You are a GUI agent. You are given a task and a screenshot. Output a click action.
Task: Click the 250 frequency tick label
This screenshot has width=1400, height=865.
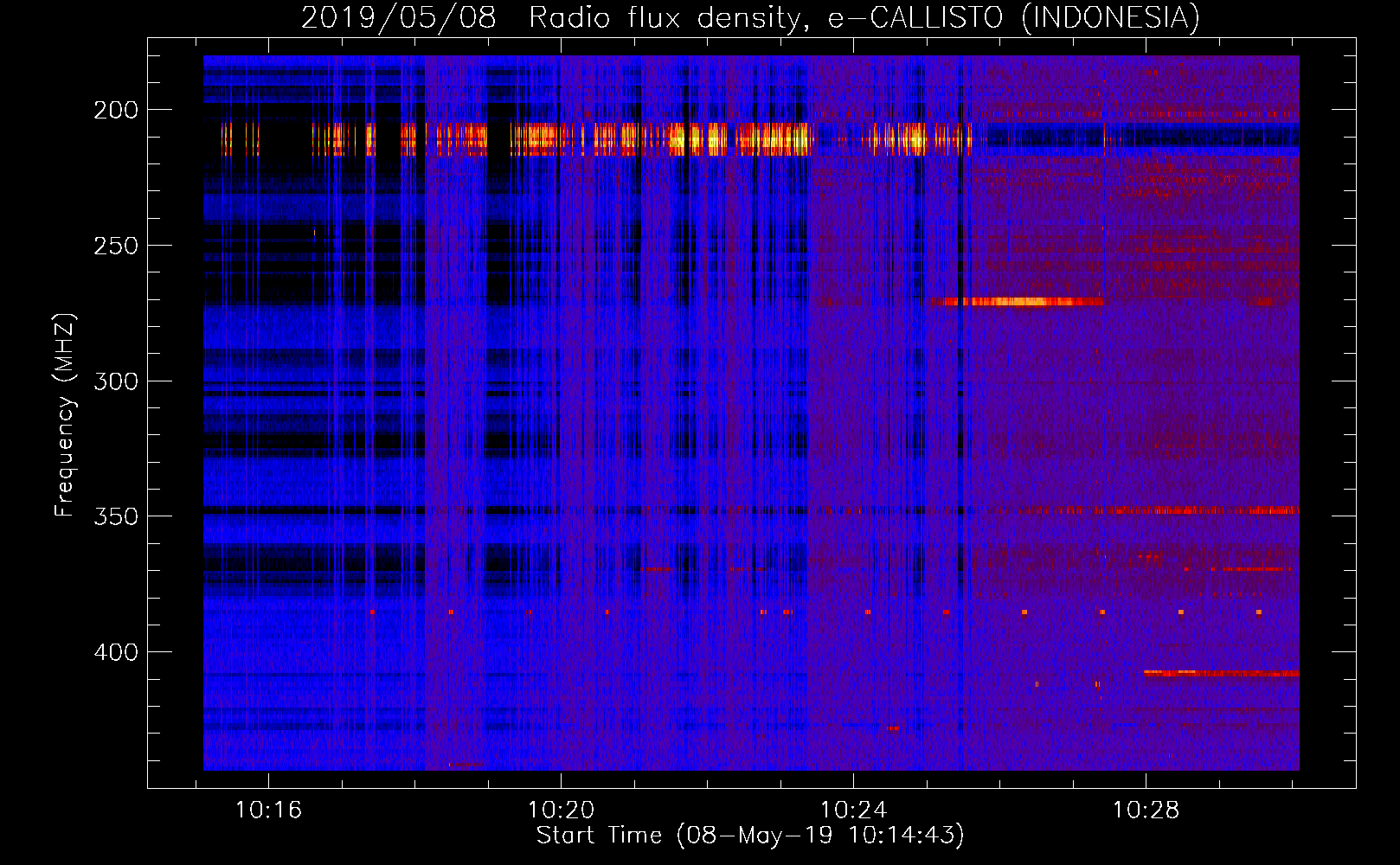point(116,246)
